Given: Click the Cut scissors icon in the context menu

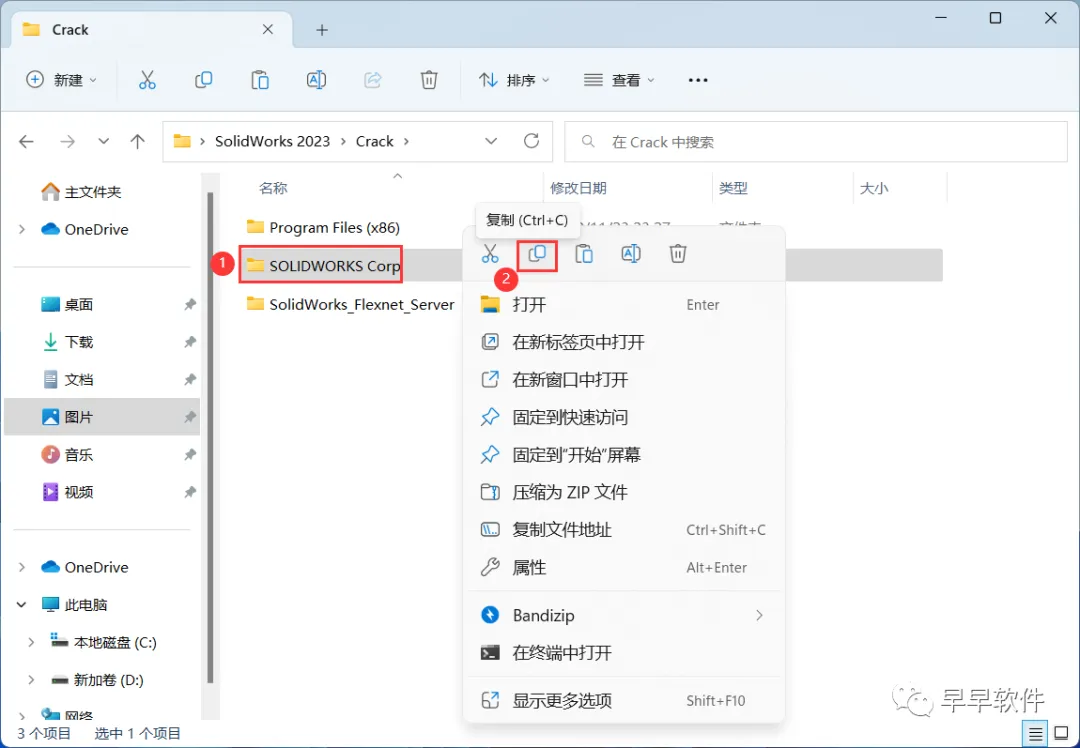Looking at the screenshot, I should [490, 253].
